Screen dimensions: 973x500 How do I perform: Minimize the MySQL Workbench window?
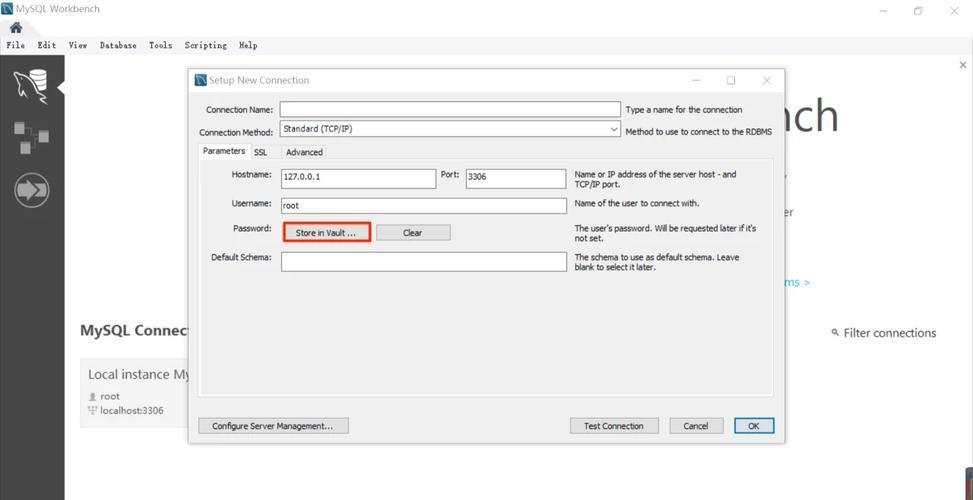point(884,11)
